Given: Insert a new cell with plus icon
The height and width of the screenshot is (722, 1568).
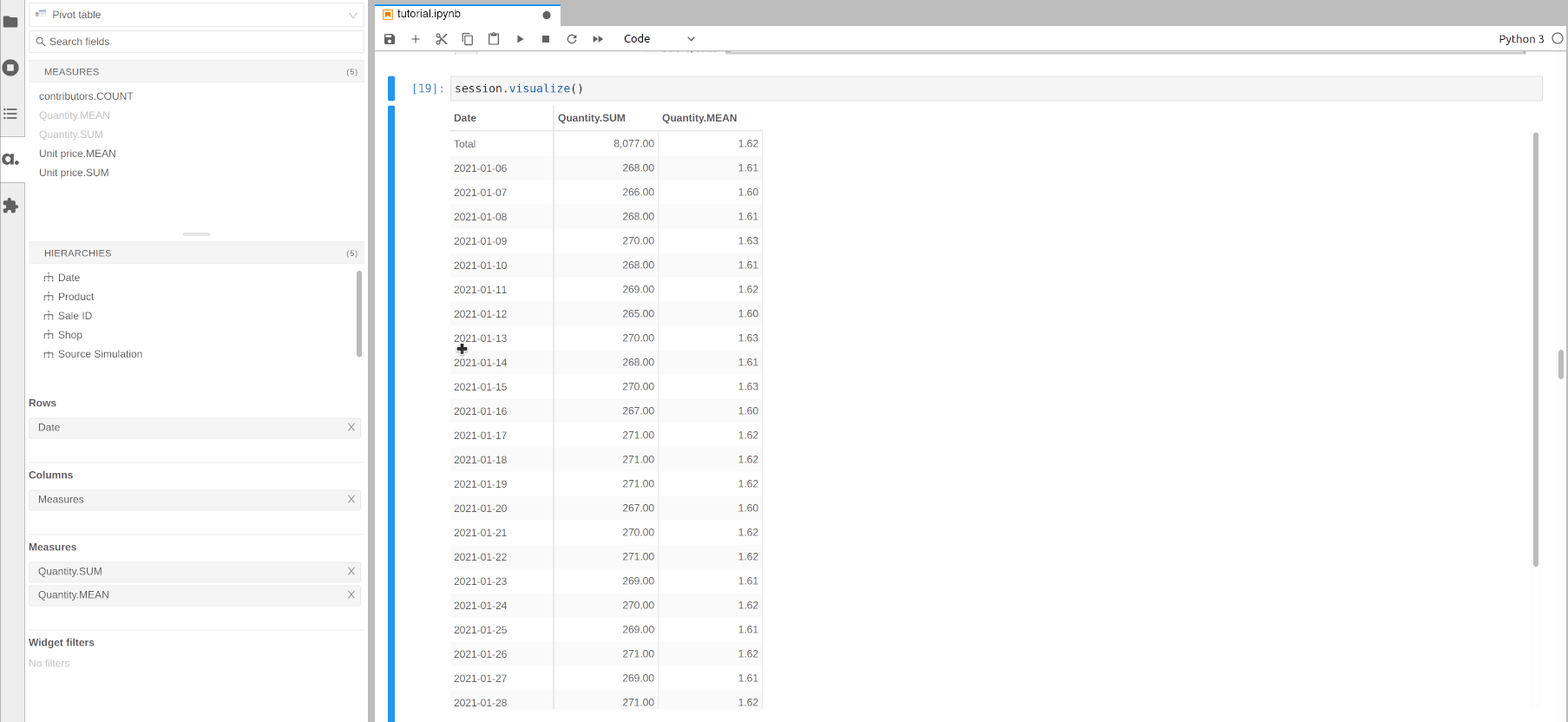Looking at the screenshot, I should [x=416, y=39].
